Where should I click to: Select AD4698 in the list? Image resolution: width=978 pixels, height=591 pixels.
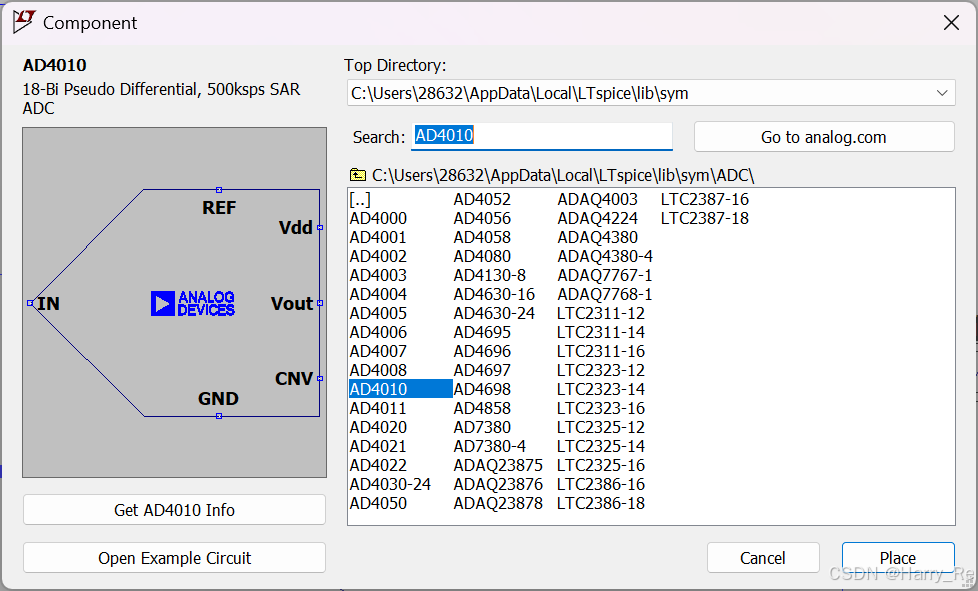coord(482,390)
